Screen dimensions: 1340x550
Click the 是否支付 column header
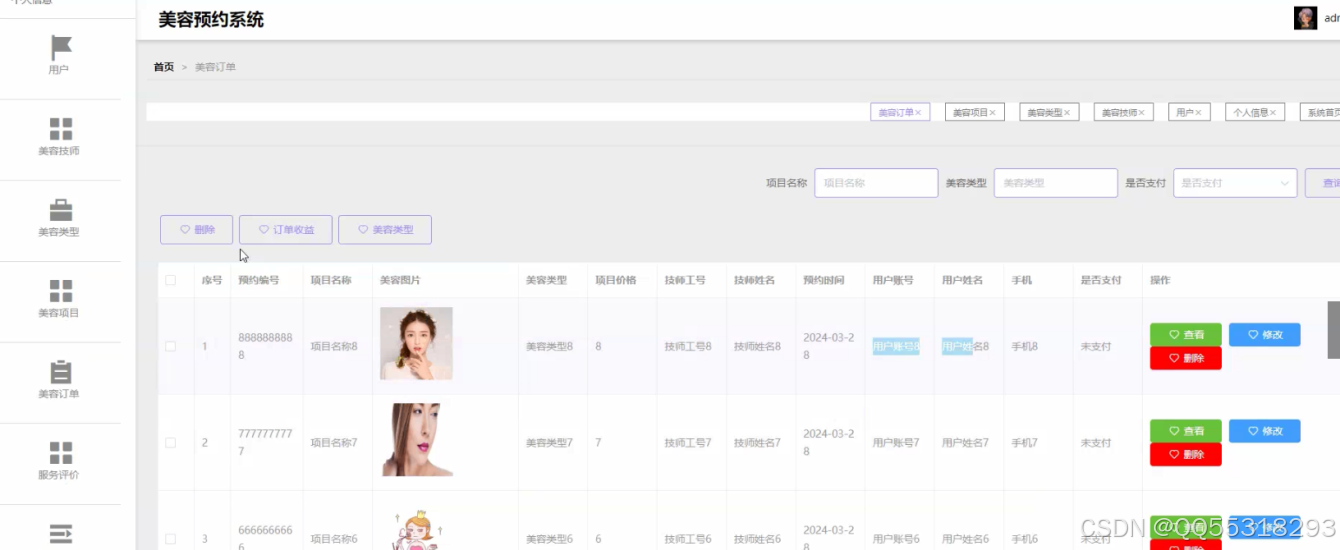click(1101, 281)
